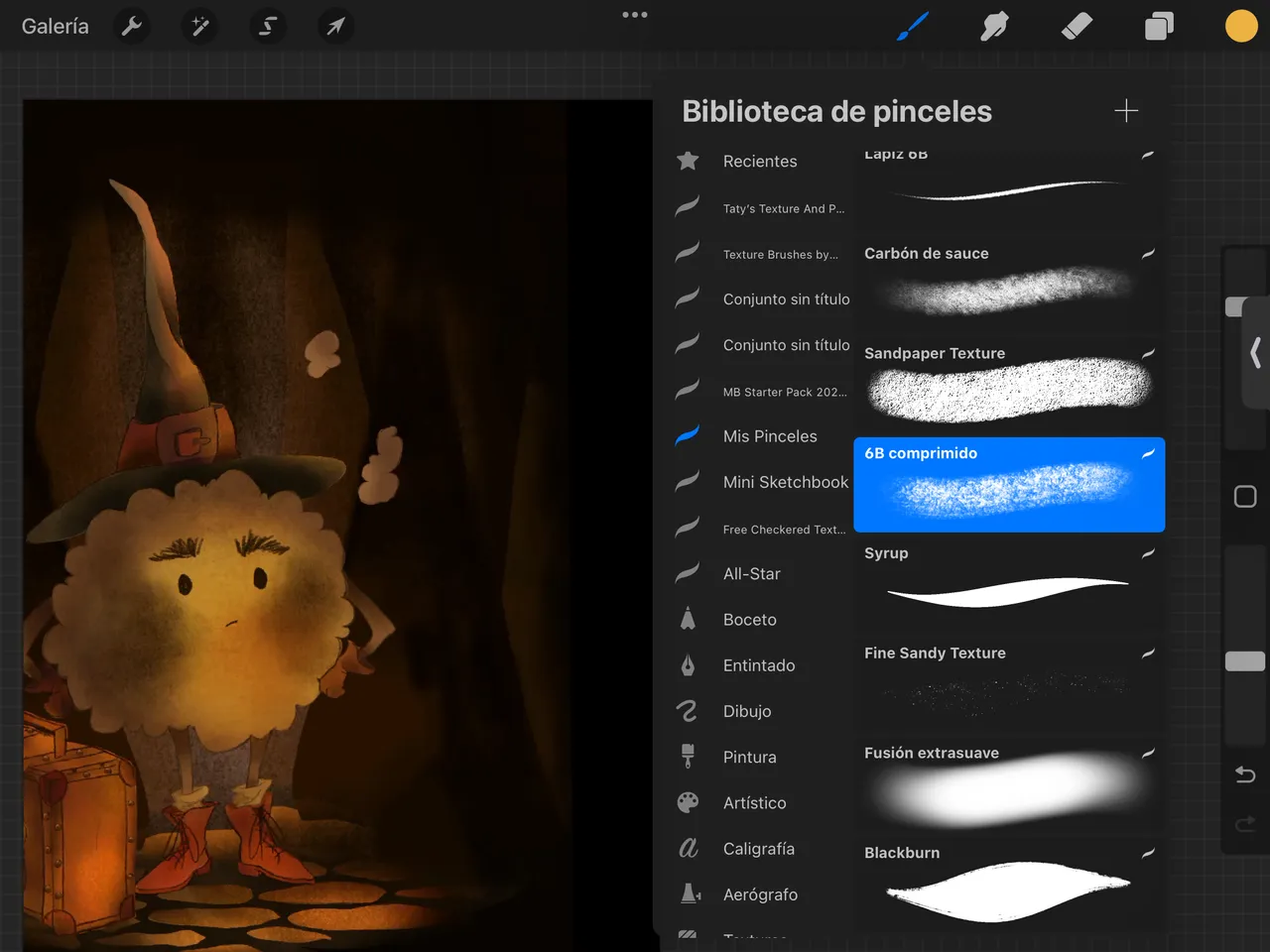Select the Syrup brush
The width and height of the screenshot is (1270, 952).
[1009, 585]
